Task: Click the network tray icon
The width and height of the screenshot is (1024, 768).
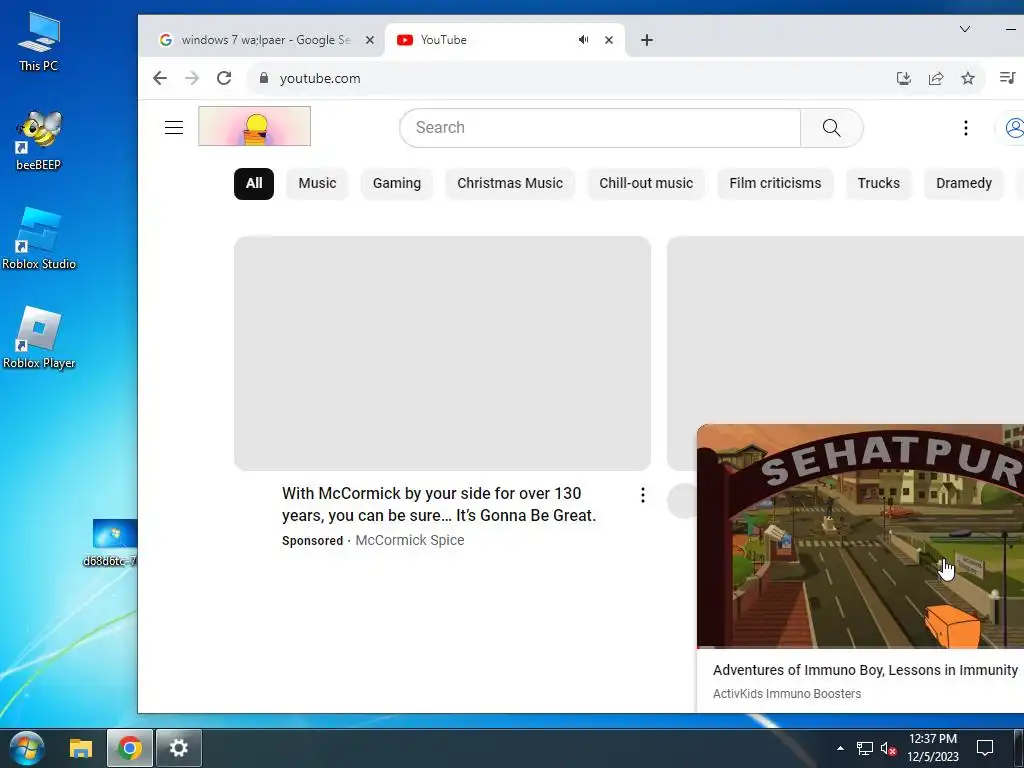Action: point(865,748)
